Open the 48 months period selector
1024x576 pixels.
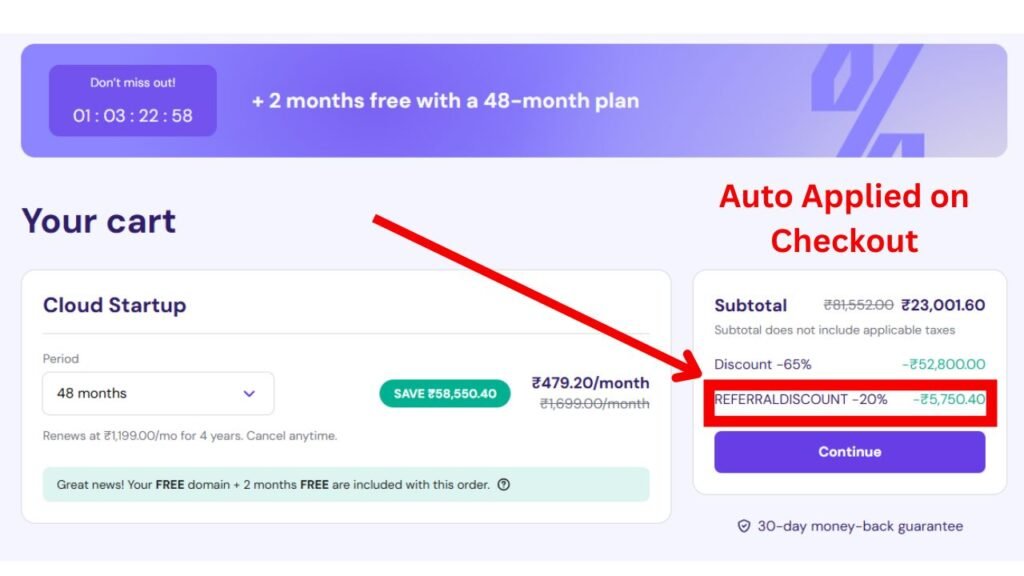tap(158, 393)
